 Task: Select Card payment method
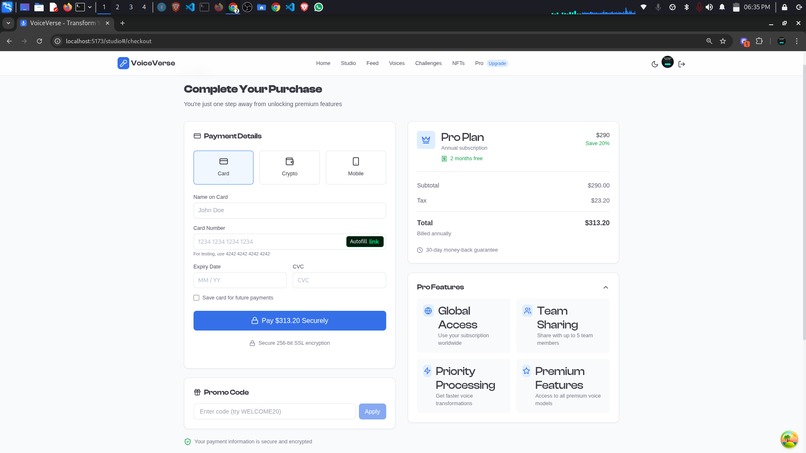coord(223,167)
